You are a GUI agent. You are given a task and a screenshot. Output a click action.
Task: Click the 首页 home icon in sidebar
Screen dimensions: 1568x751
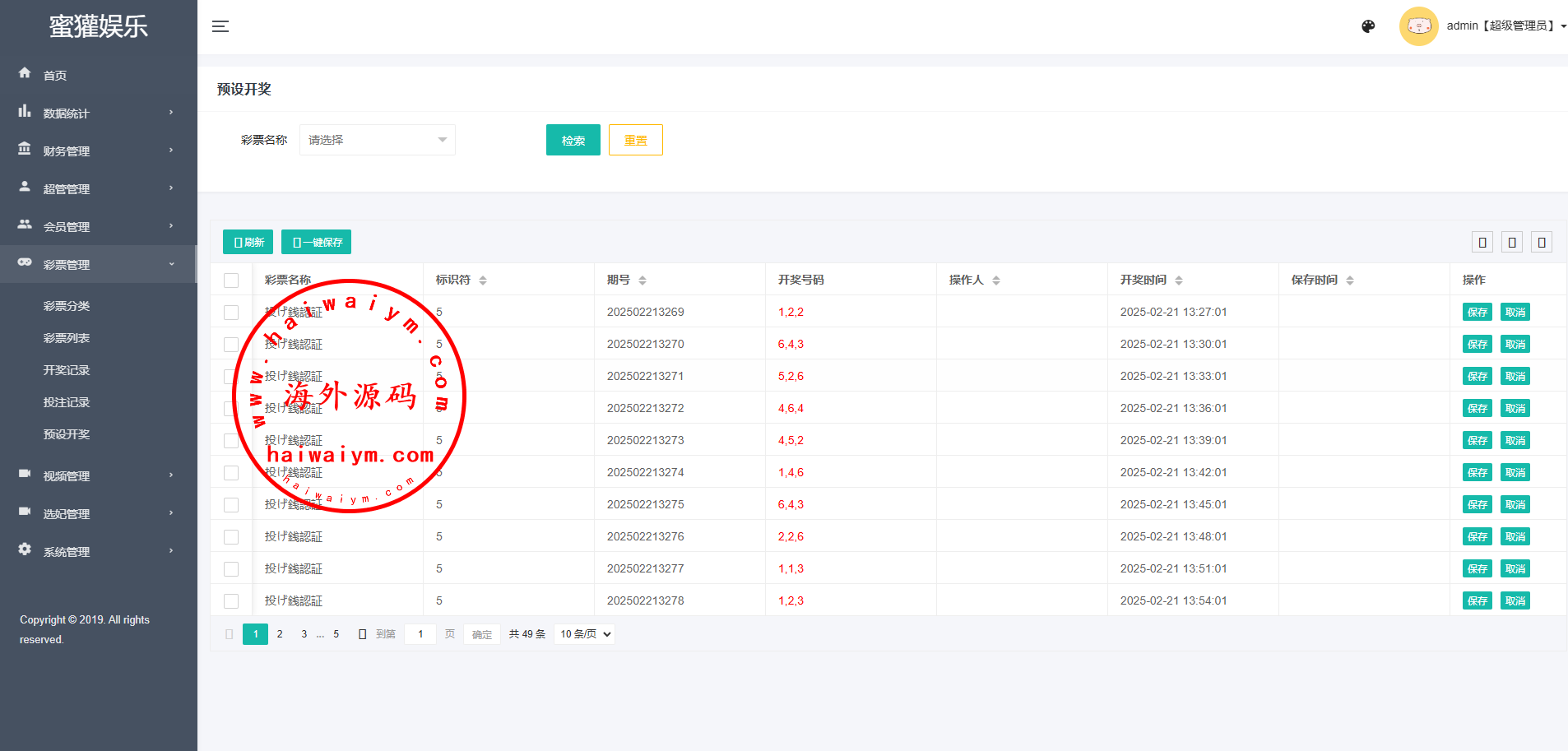point(25,73)
